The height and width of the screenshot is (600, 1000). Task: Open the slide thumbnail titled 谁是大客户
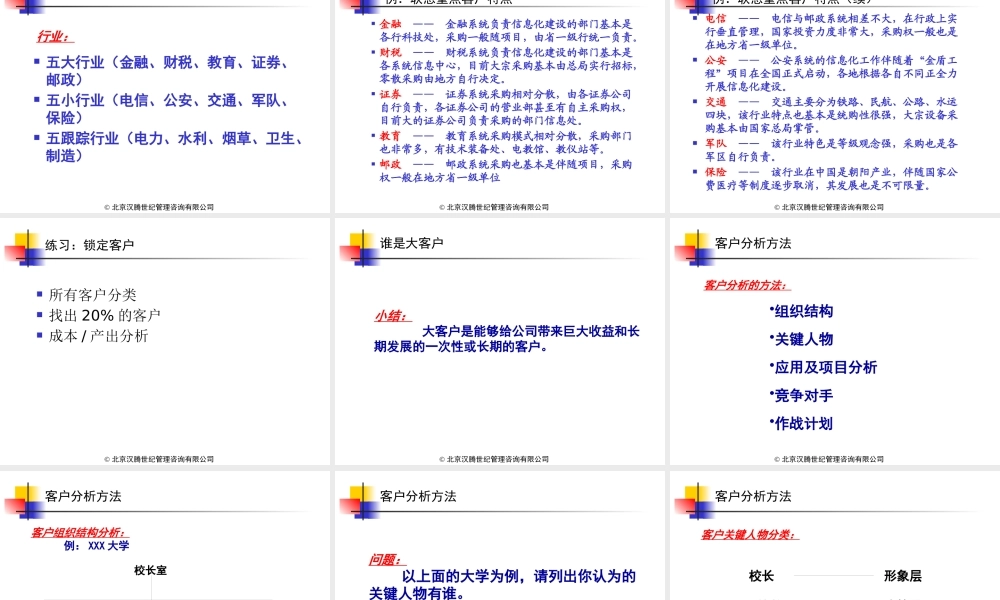click(x=499, y=341)
